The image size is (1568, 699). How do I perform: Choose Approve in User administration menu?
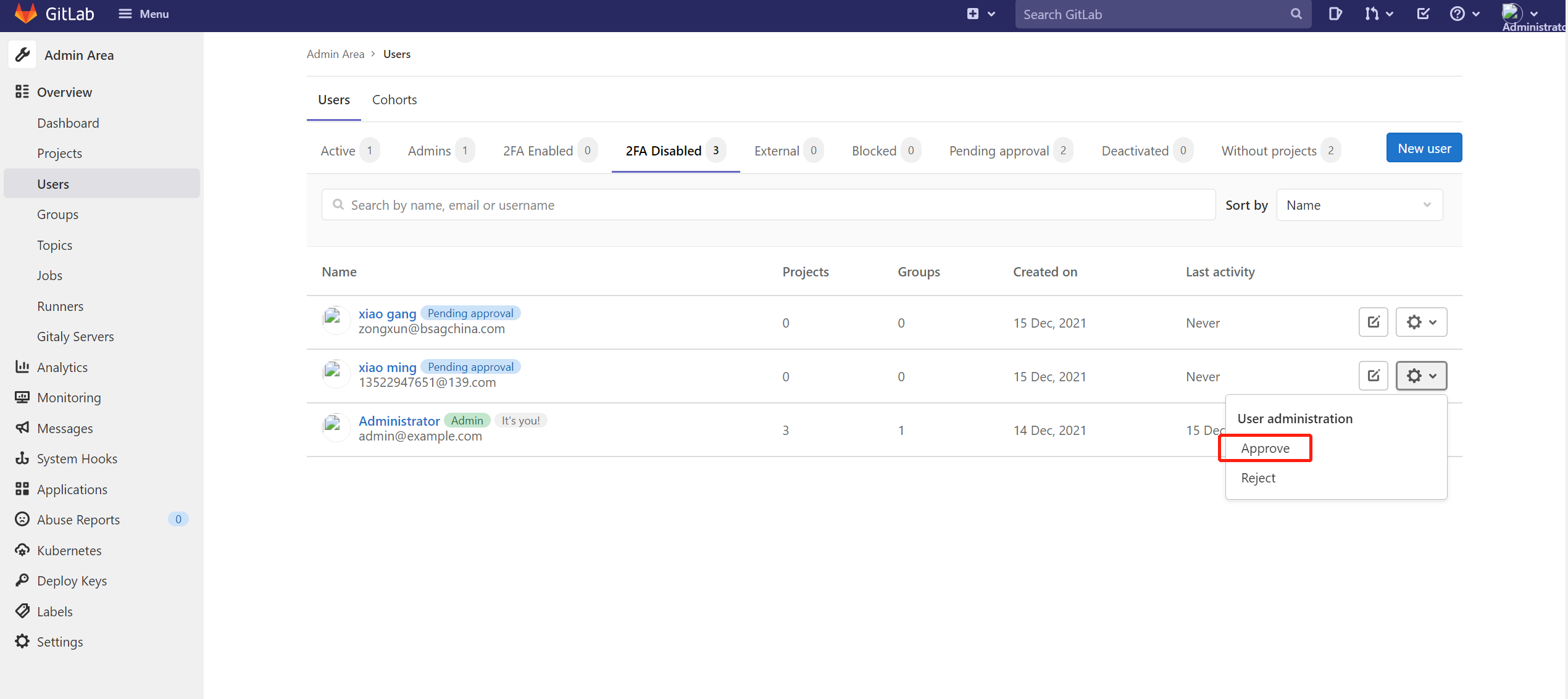tap(1265, 449)
